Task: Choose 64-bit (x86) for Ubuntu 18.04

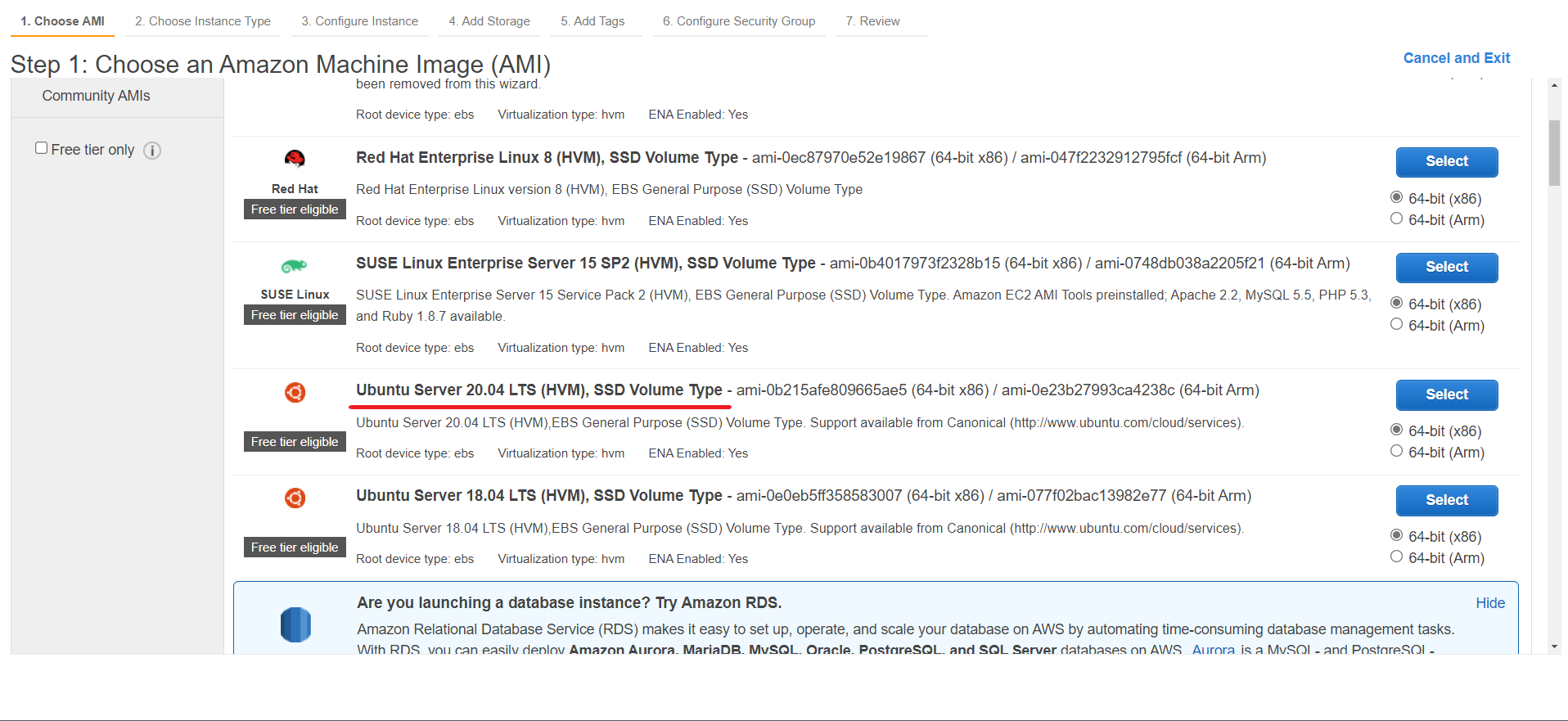Action: [1397, 535]
